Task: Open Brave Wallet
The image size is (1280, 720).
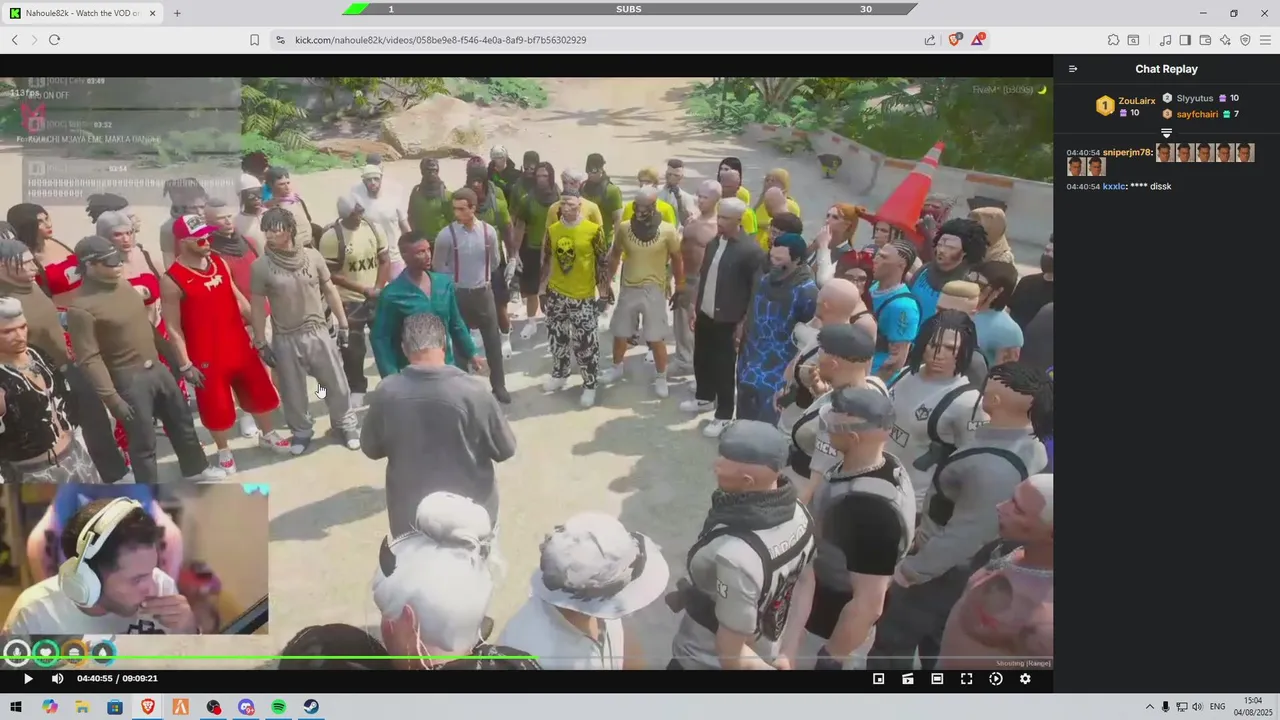Action: point(1205,40)
